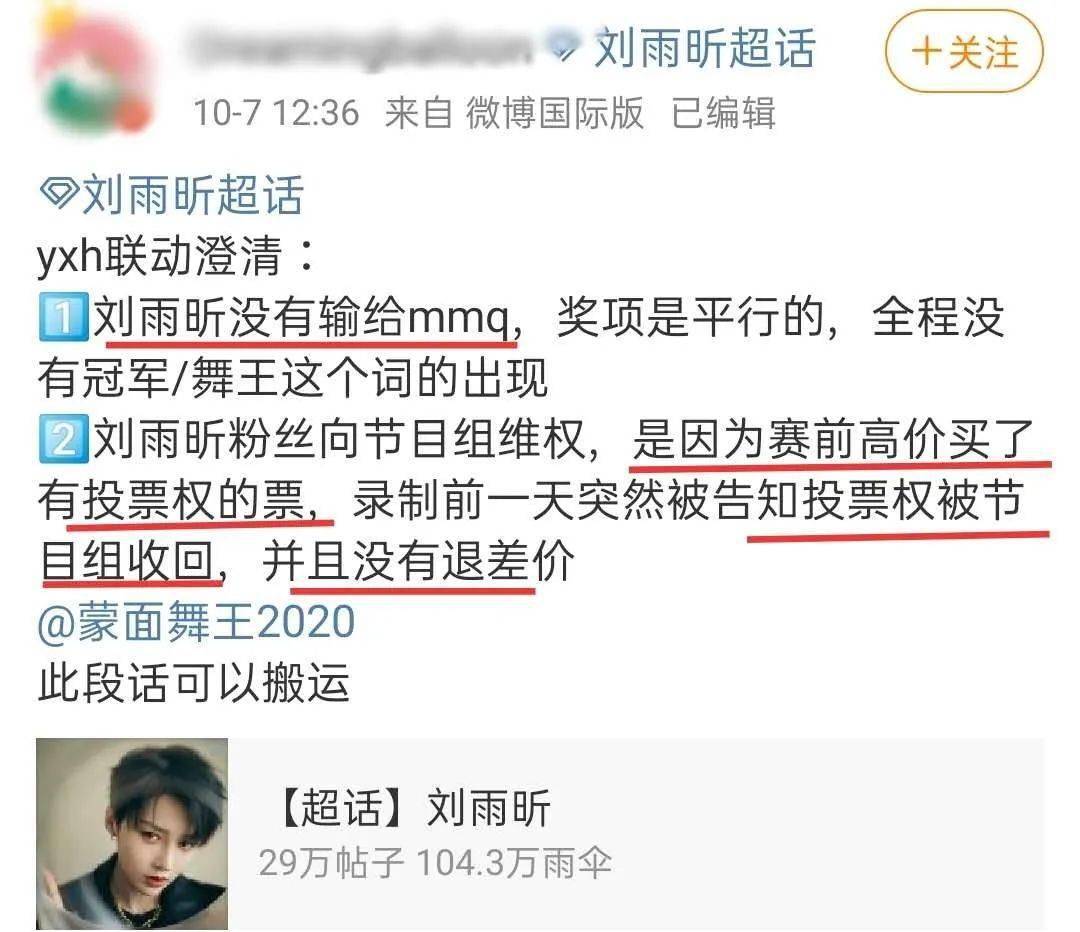Click the 29万帖子 104.3万雨伞 stats line
This screenshot has width=1080, height=932.
click(x=435, y=863)
